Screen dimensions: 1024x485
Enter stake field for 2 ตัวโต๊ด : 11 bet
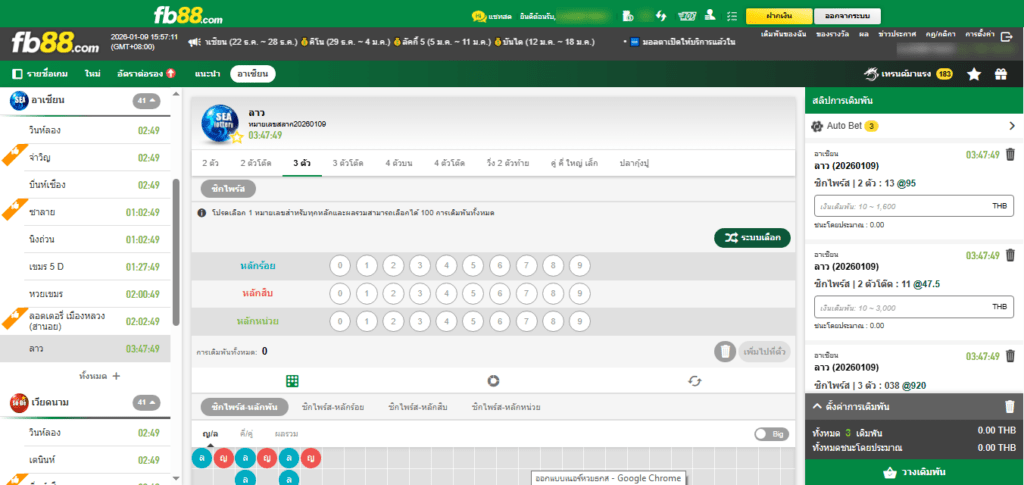[x=913, y=307]
